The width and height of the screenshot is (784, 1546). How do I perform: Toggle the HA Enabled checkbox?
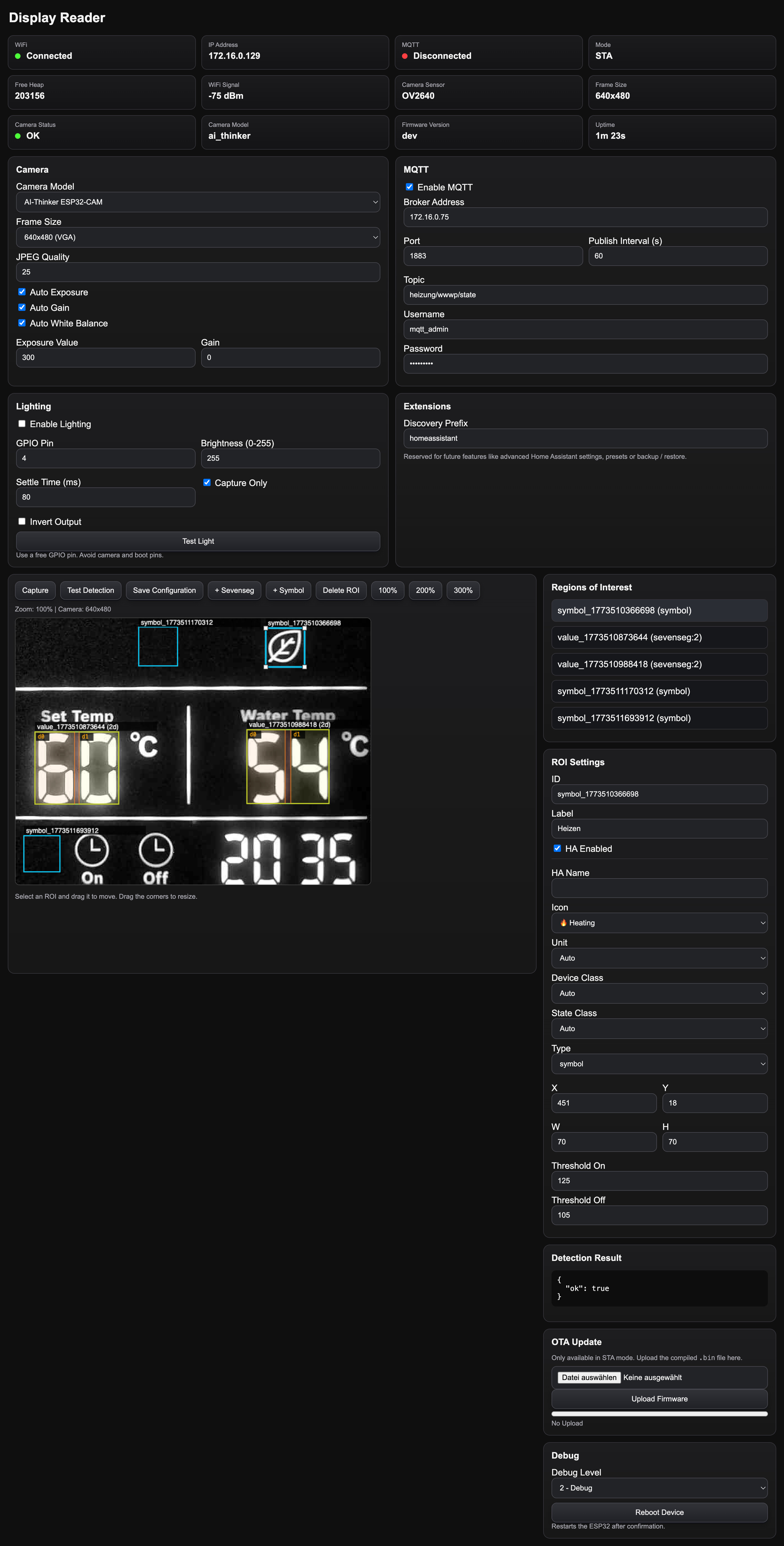(557, 848)
